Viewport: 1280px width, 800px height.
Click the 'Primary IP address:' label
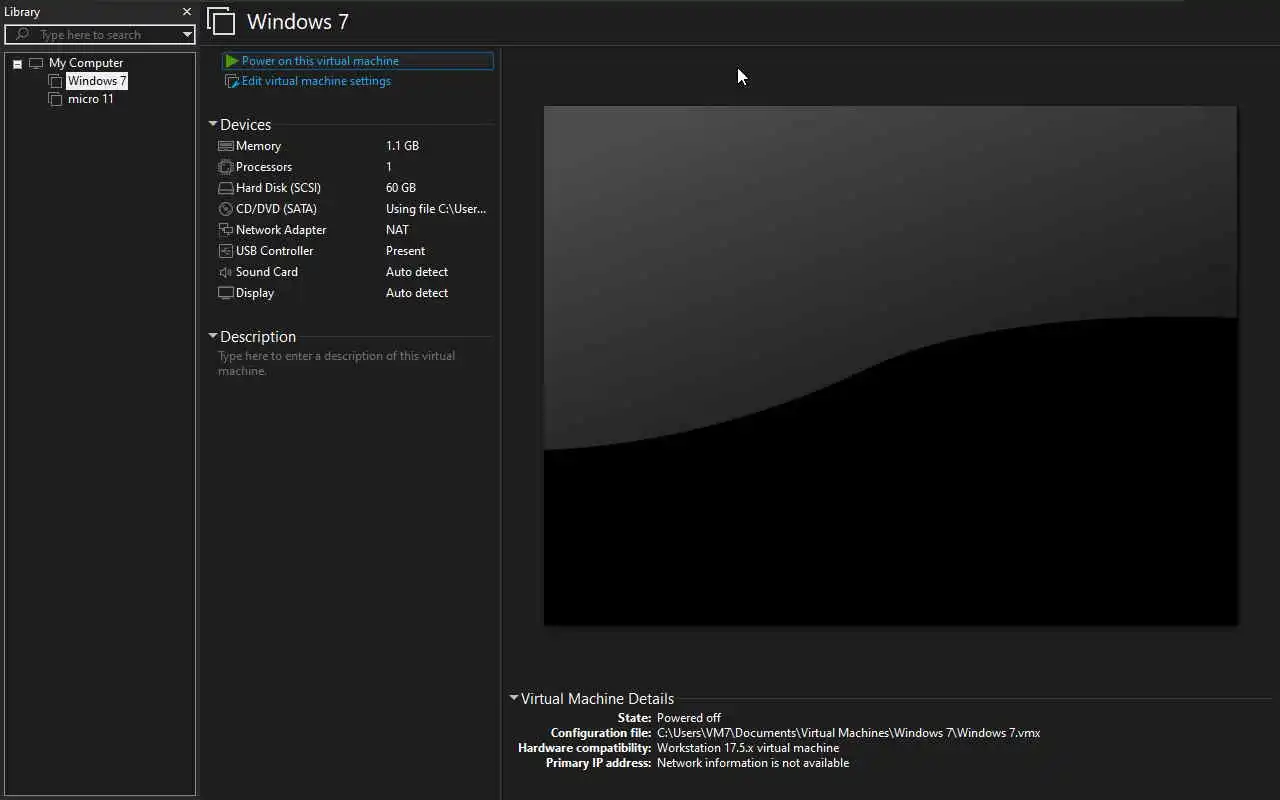[x=599, y=763]
